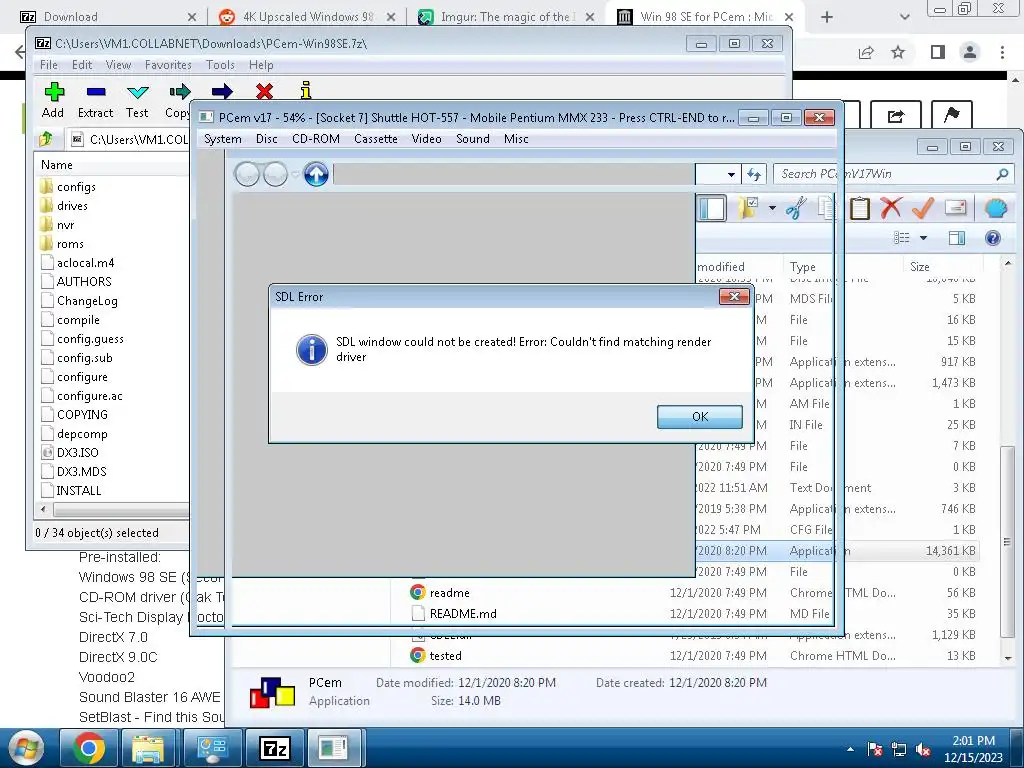Close the Download Chrome tab
Screen dimensions: 1024x768
point(192,17)
